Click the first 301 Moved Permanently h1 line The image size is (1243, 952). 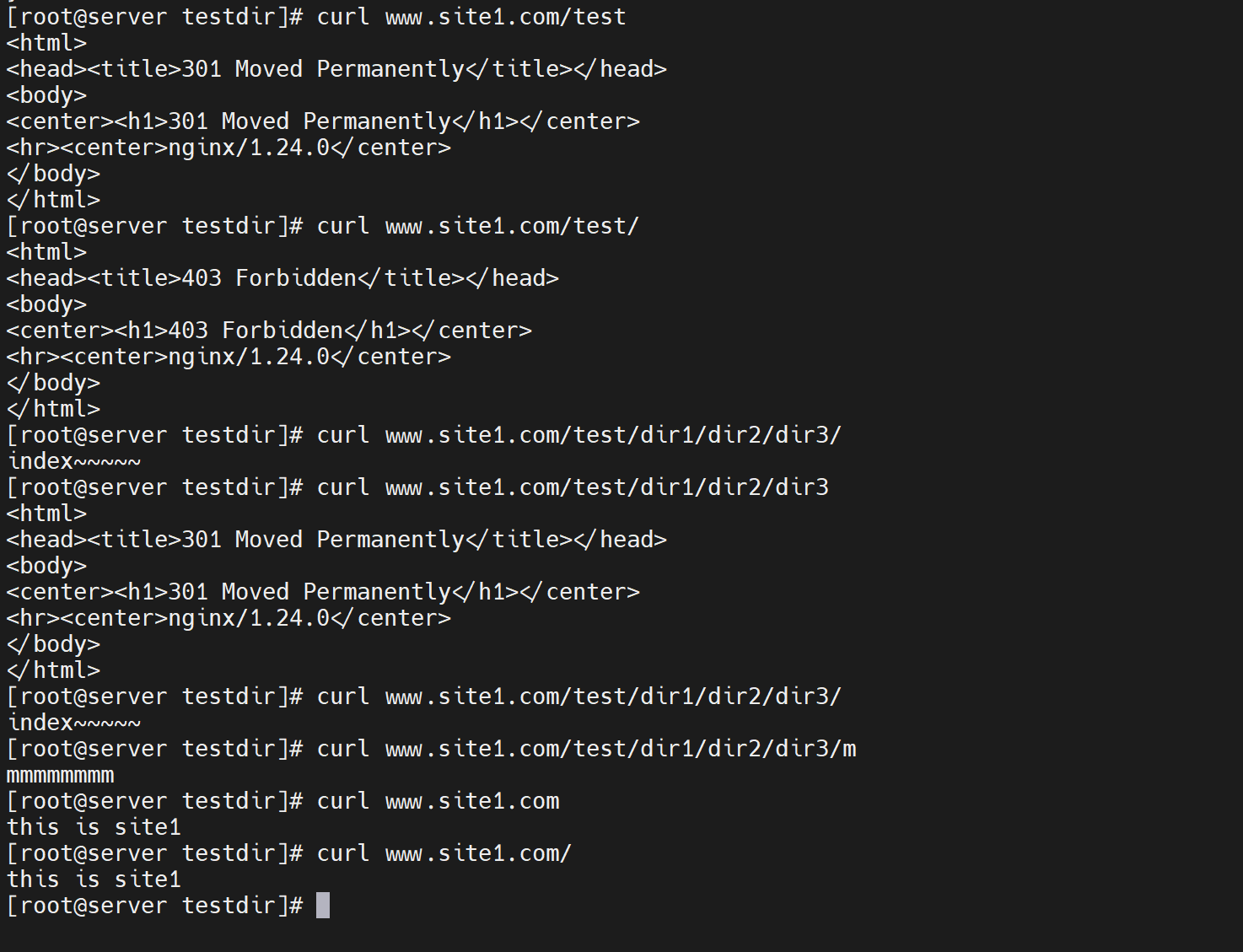coord(323,121)
